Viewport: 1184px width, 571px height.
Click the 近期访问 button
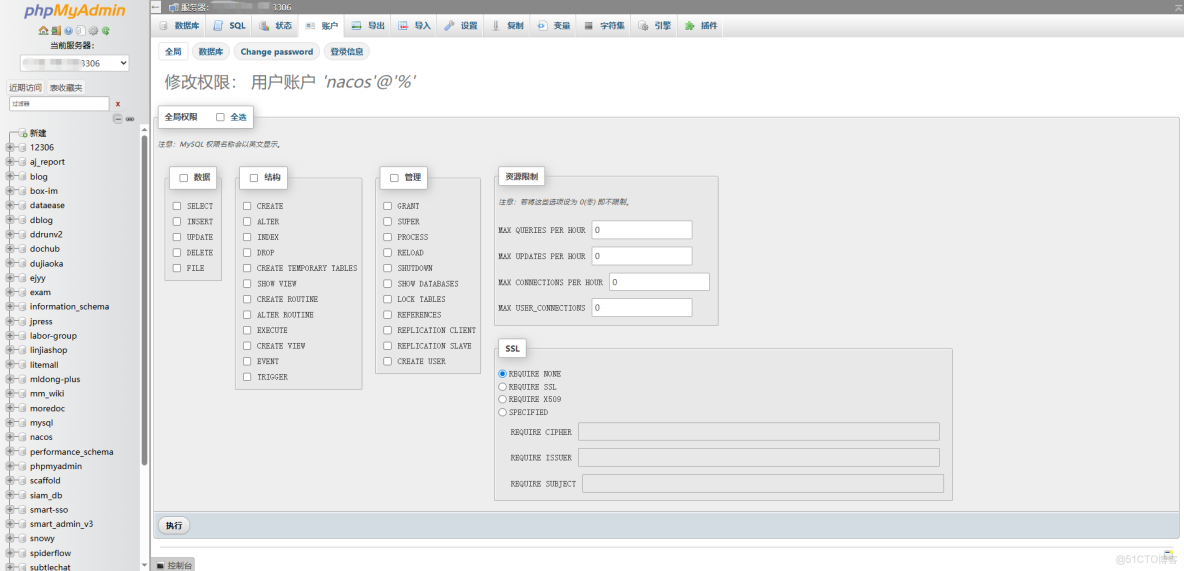[26, 88]
